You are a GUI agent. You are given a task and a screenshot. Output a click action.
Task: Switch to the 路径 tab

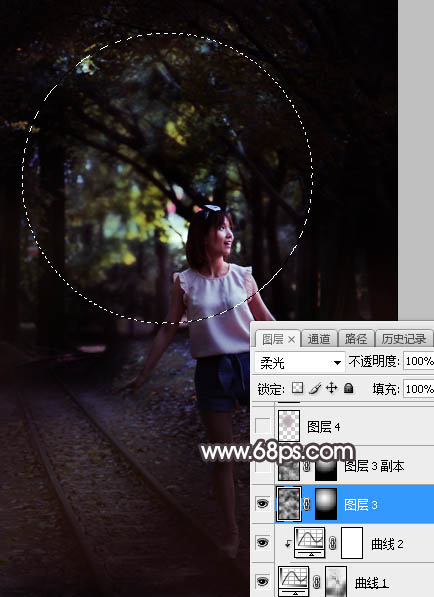click(356, 339)
